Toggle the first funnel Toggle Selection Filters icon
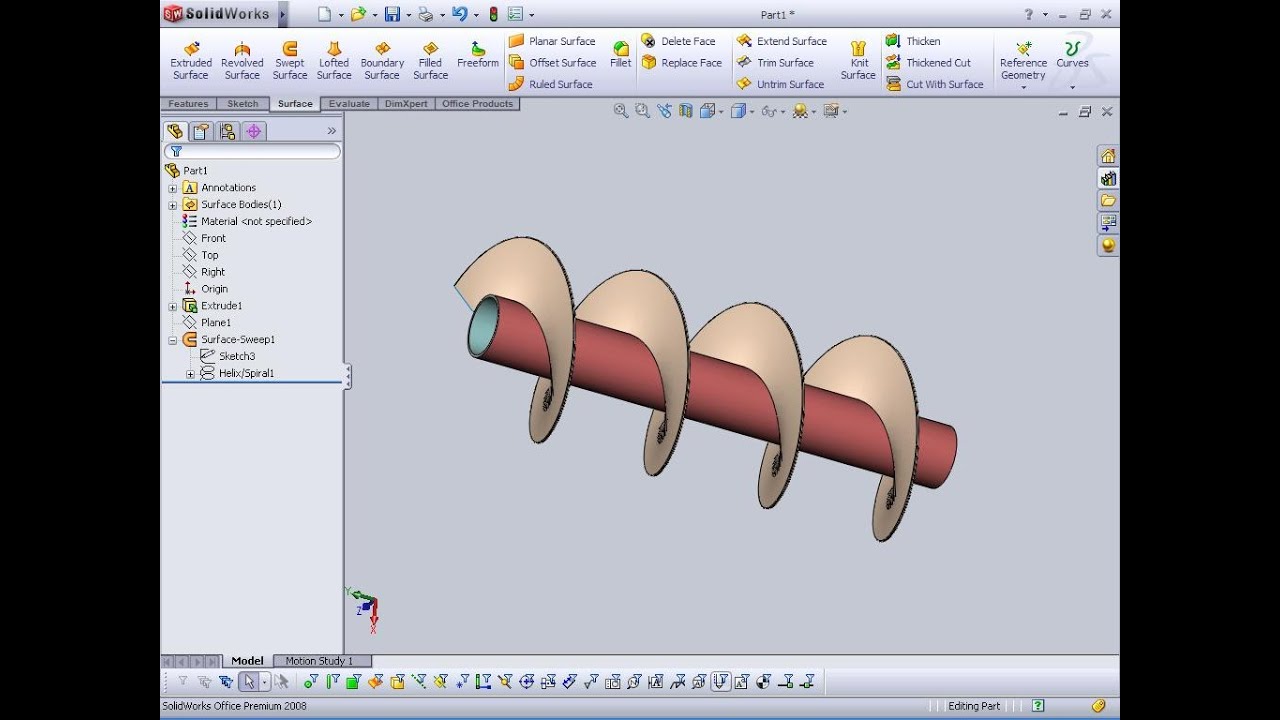The image size is (1280, 720). tap(182, 682)
